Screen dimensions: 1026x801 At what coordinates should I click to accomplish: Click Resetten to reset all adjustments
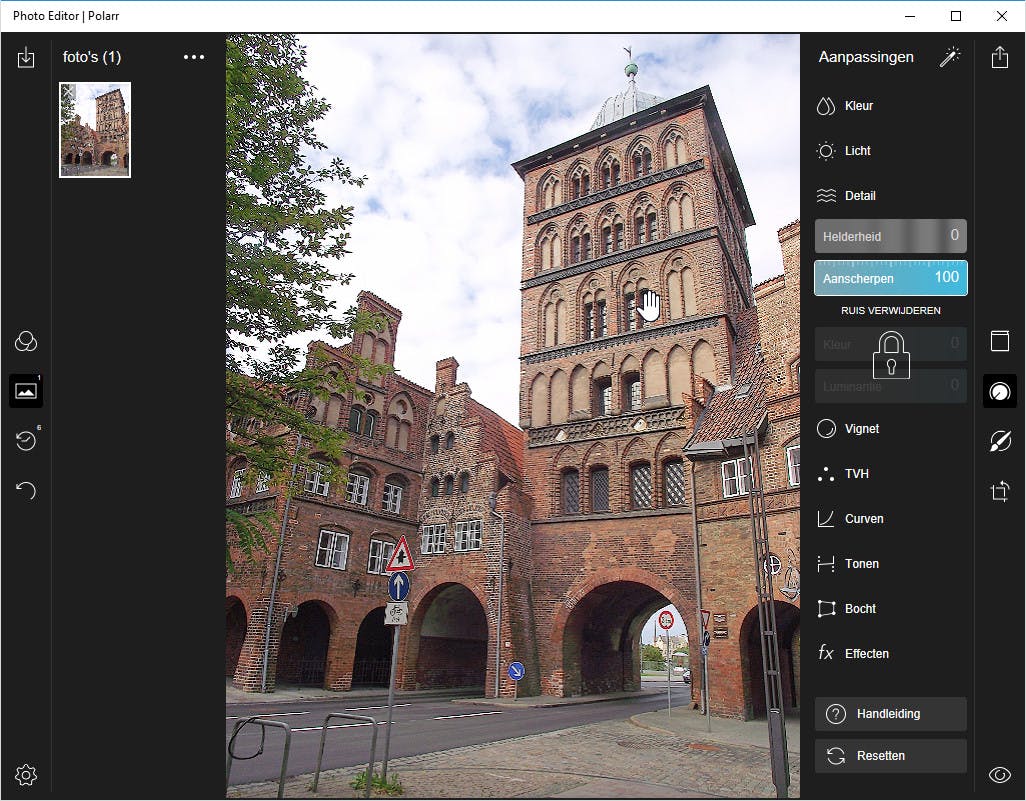tap(890, 755)
